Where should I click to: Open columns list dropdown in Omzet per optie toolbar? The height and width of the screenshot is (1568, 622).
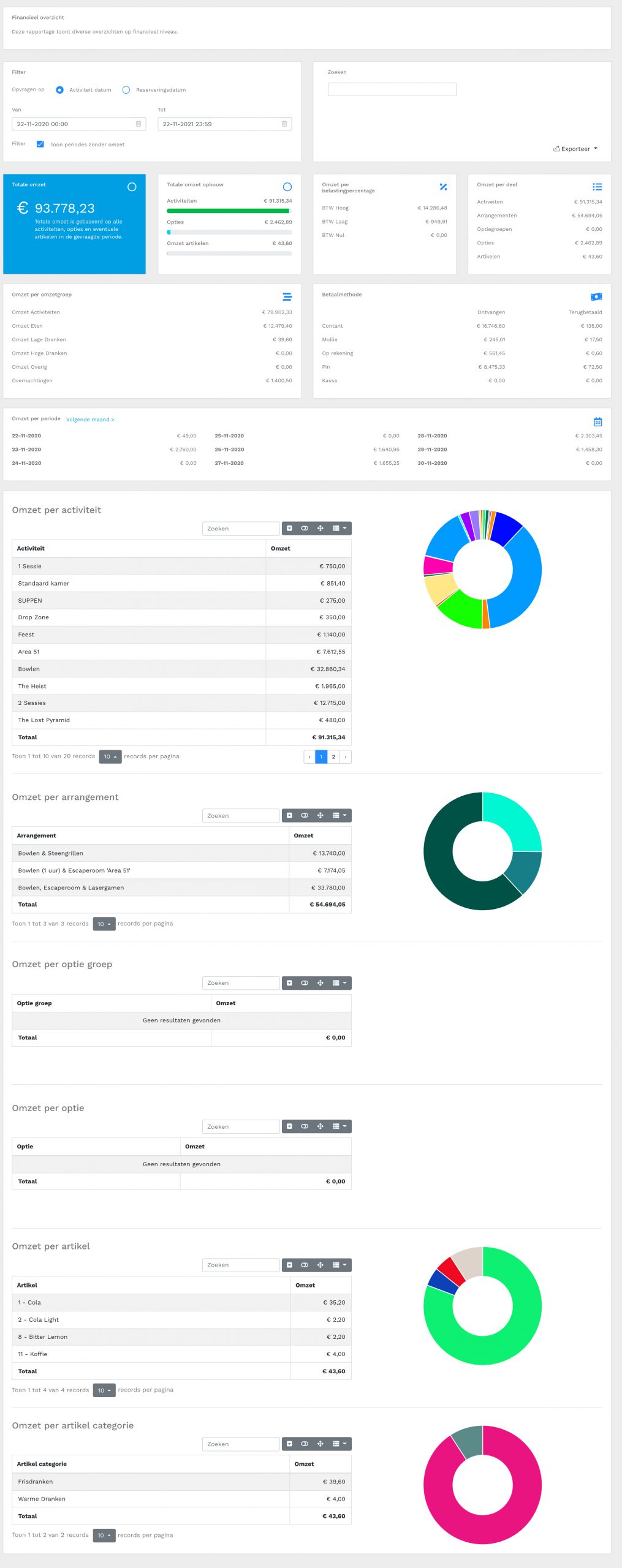pos(339,1127)
